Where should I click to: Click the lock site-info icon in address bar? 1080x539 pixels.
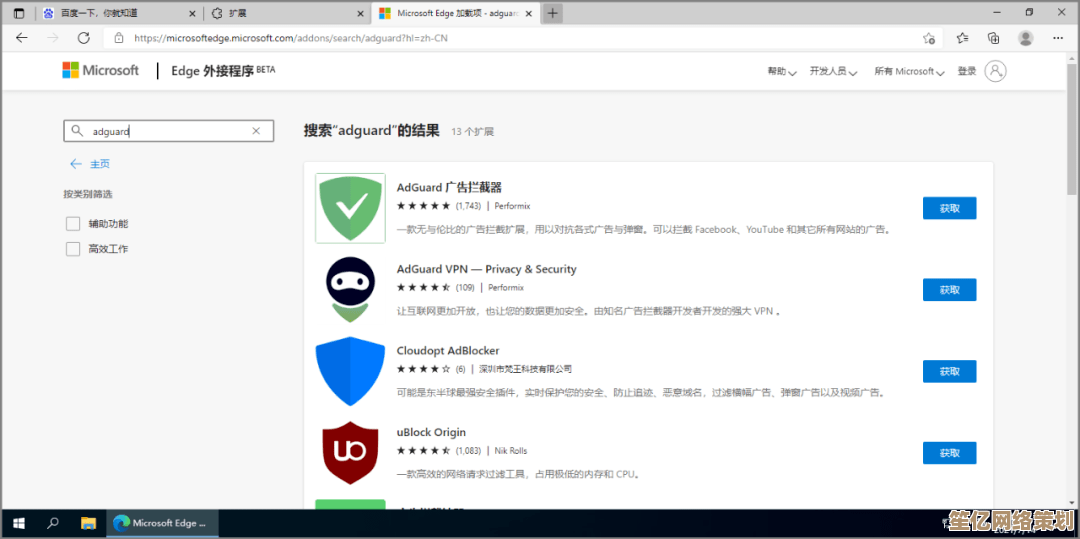tap(119, 38)
